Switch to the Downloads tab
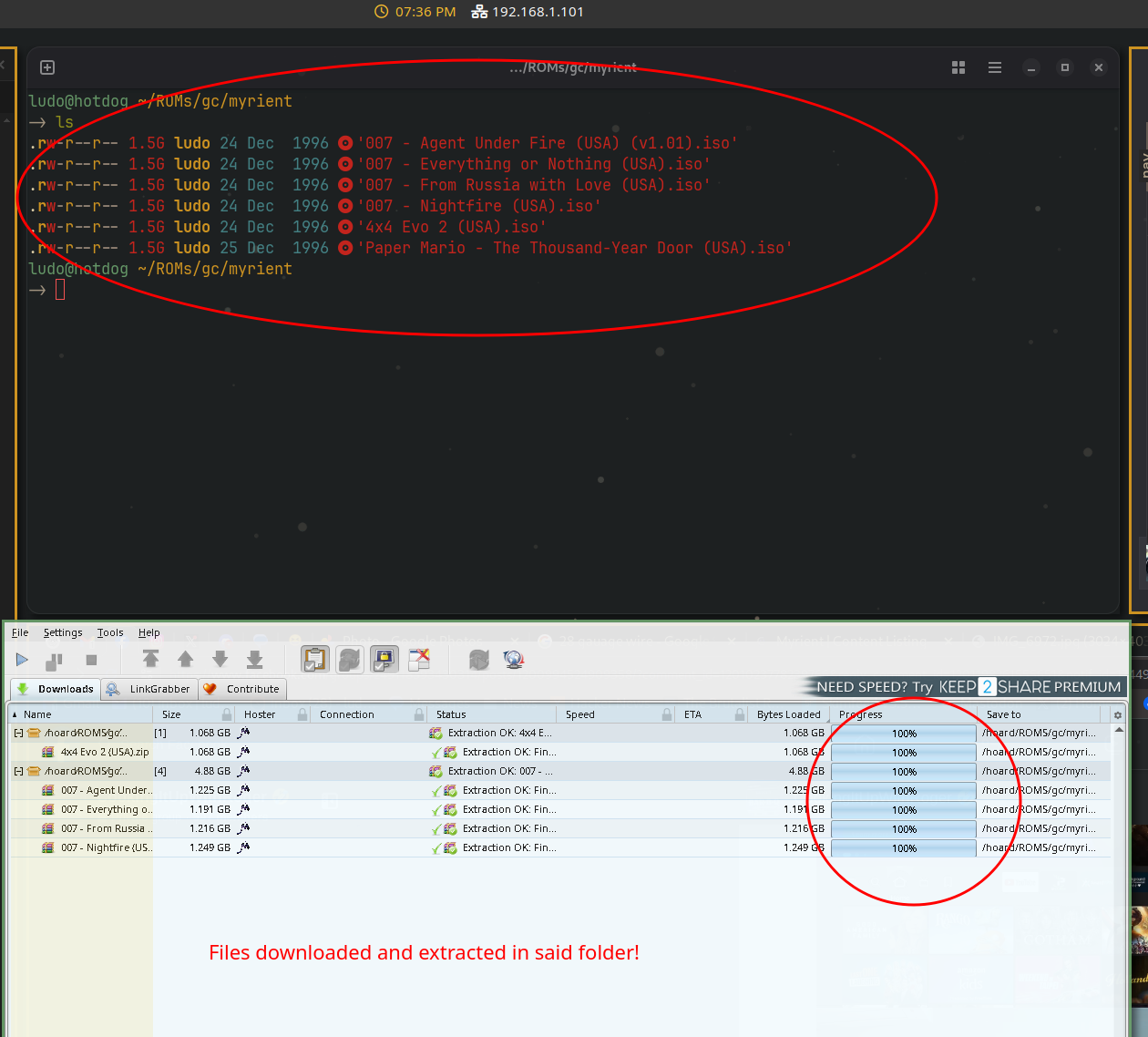The height and width of the screenshot is (1037, 1148). (x=56, y=689)
